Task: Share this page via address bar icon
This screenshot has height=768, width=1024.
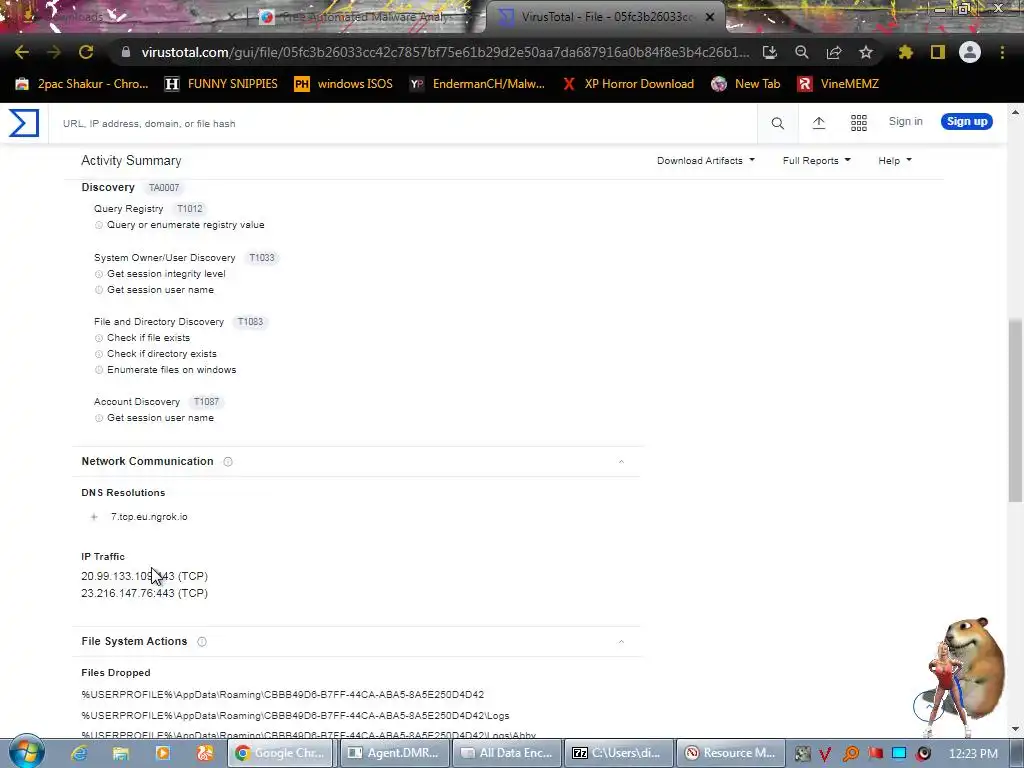Action: 834,52
